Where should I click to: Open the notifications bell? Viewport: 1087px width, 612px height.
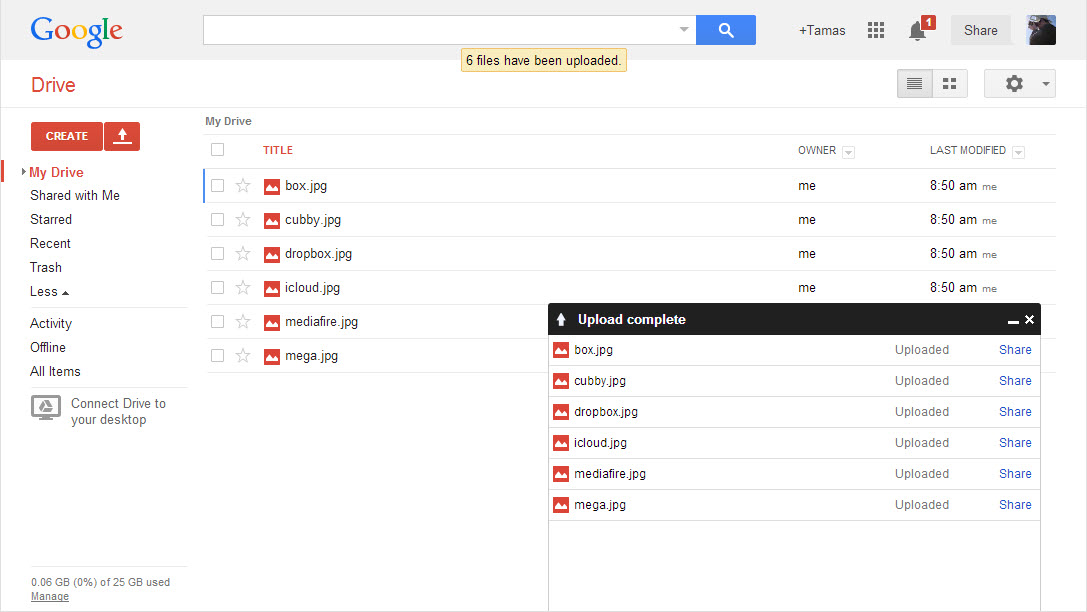coord(918,31)
